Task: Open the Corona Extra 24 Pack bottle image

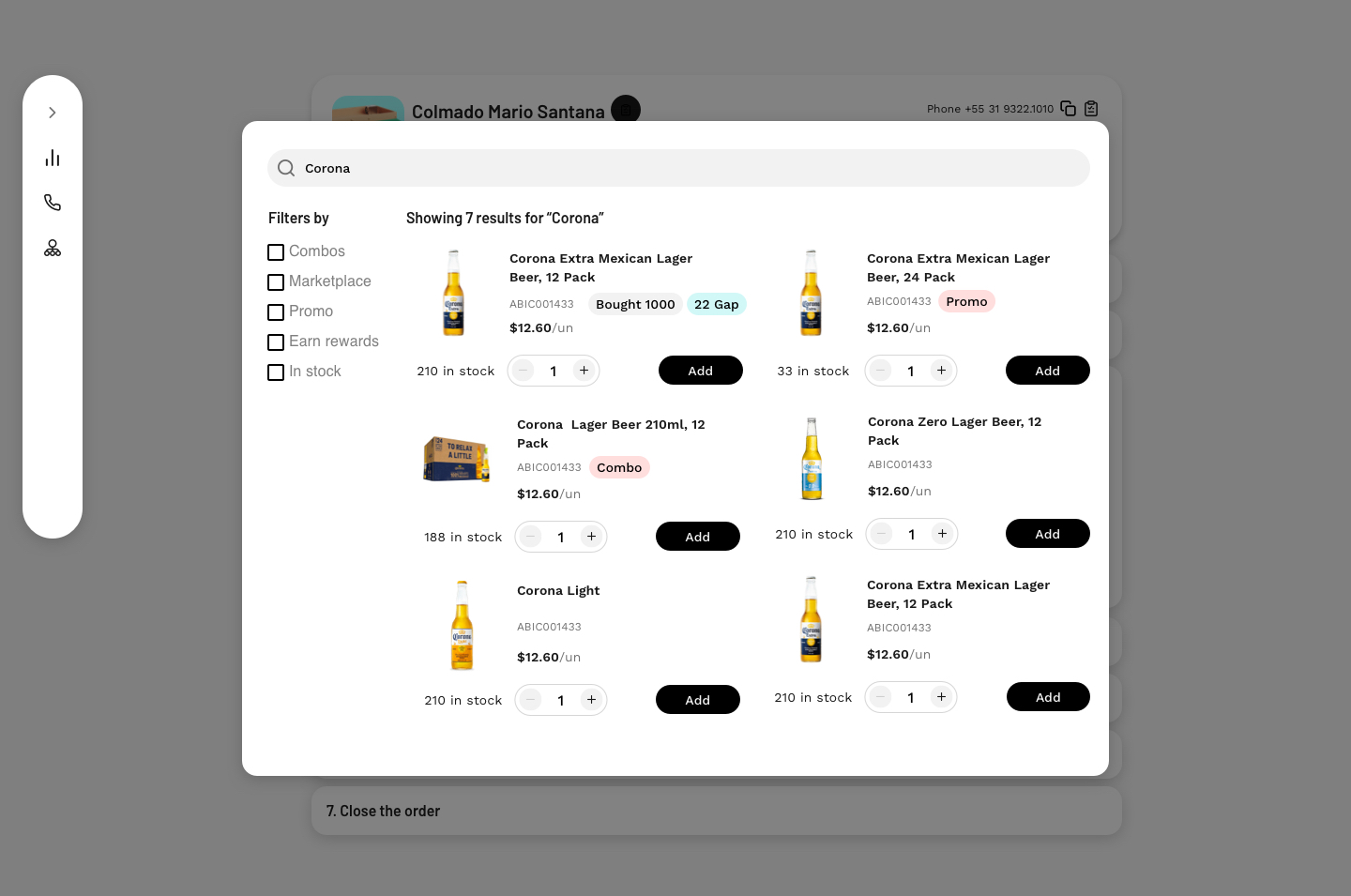Action: point(811,293)
